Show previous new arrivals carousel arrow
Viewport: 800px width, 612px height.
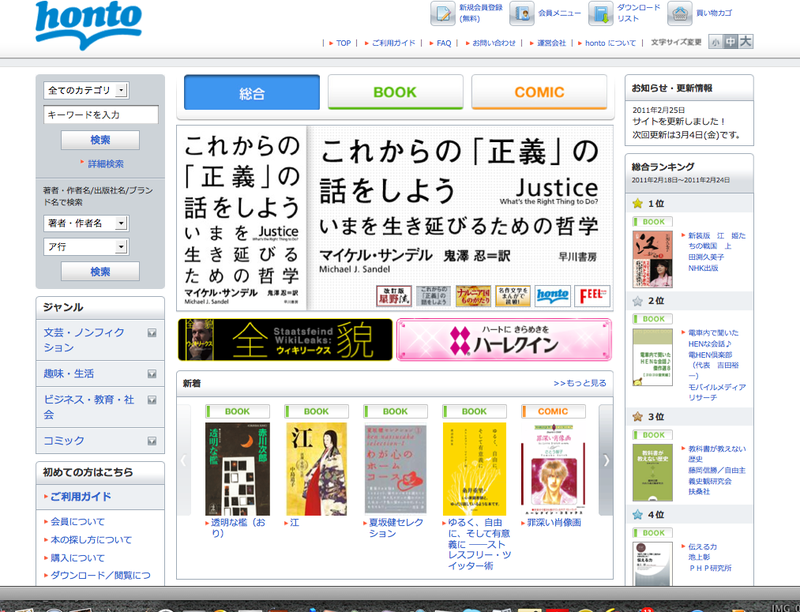[184, 460]
